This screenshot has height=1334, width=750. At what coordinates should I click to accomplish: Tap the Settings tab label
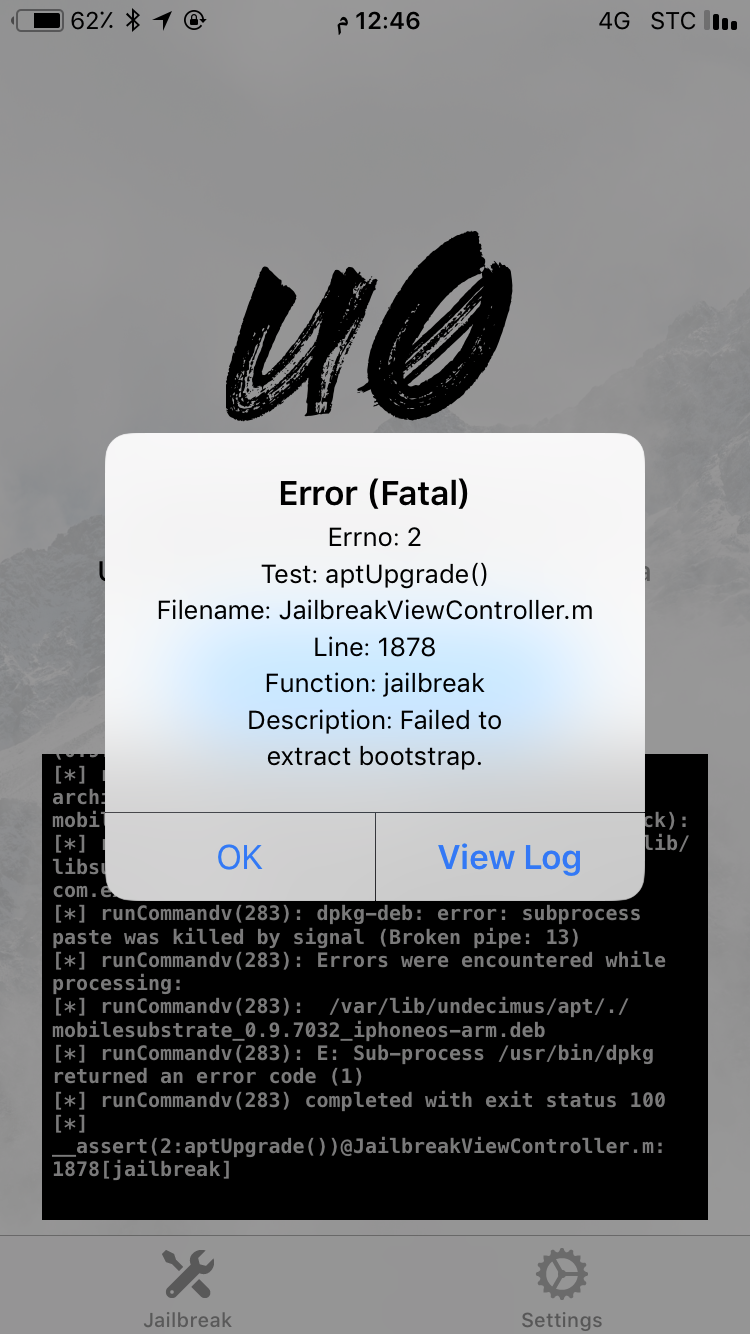[562, 1320]
